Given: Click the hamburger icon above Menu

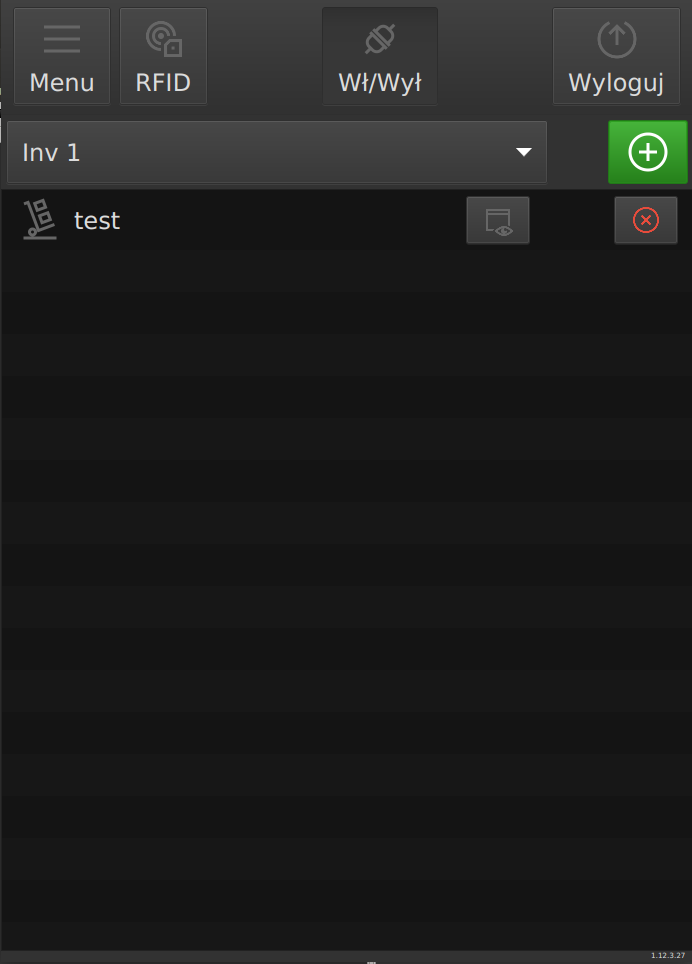Looking at the screenshot, I should 62,39.
